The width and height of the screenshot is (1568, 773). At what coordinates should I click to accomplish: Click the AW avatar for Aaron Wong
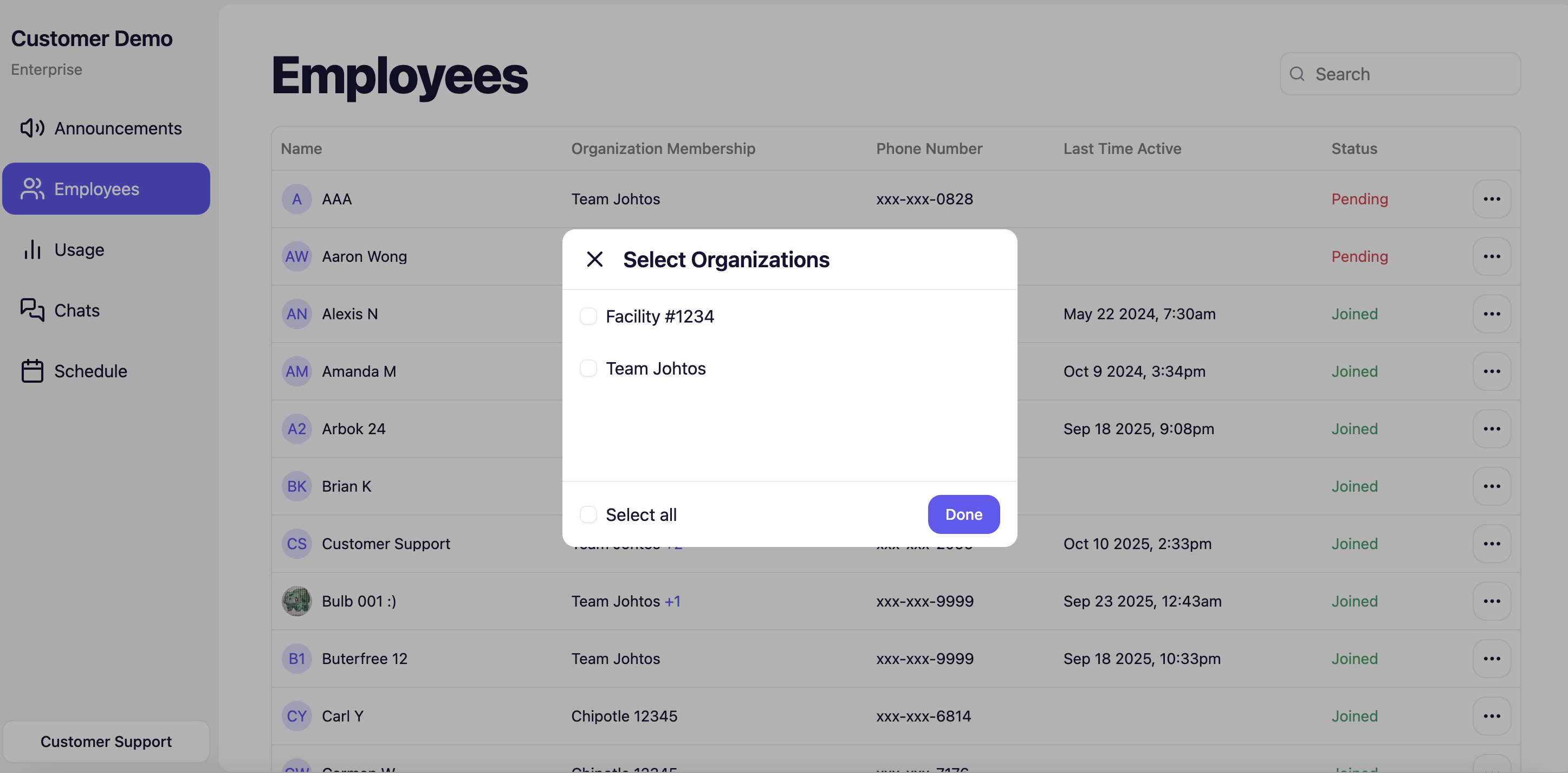pyautogui.click(x=296, y=256)
